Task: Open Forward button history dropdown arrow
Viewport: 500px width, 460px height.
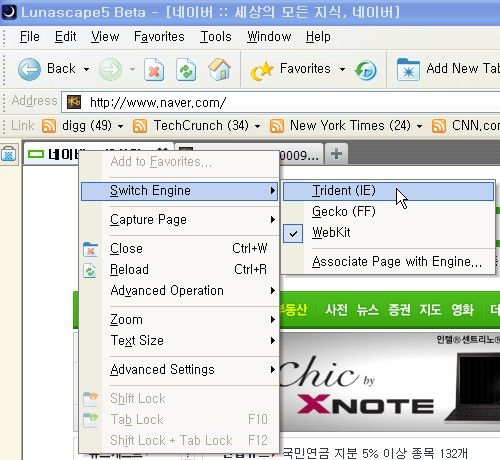Action: pos(132,69)
